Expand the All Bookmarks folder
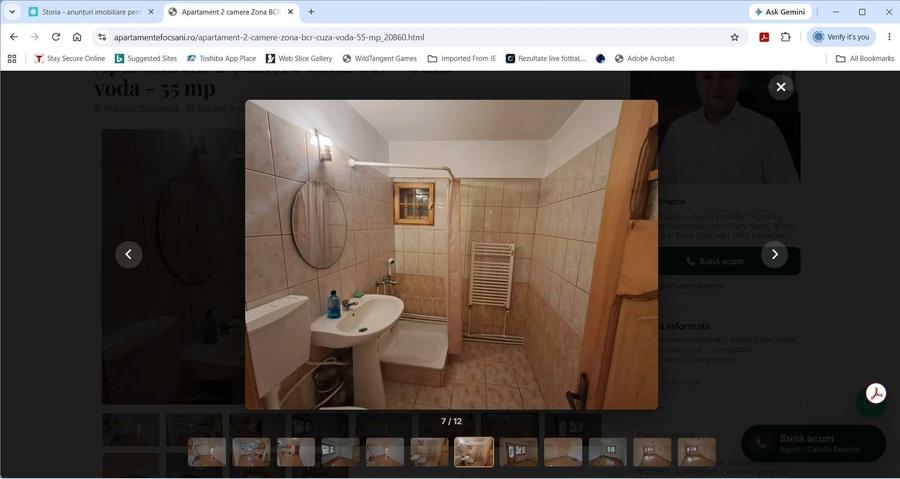 tap(865, 59)
